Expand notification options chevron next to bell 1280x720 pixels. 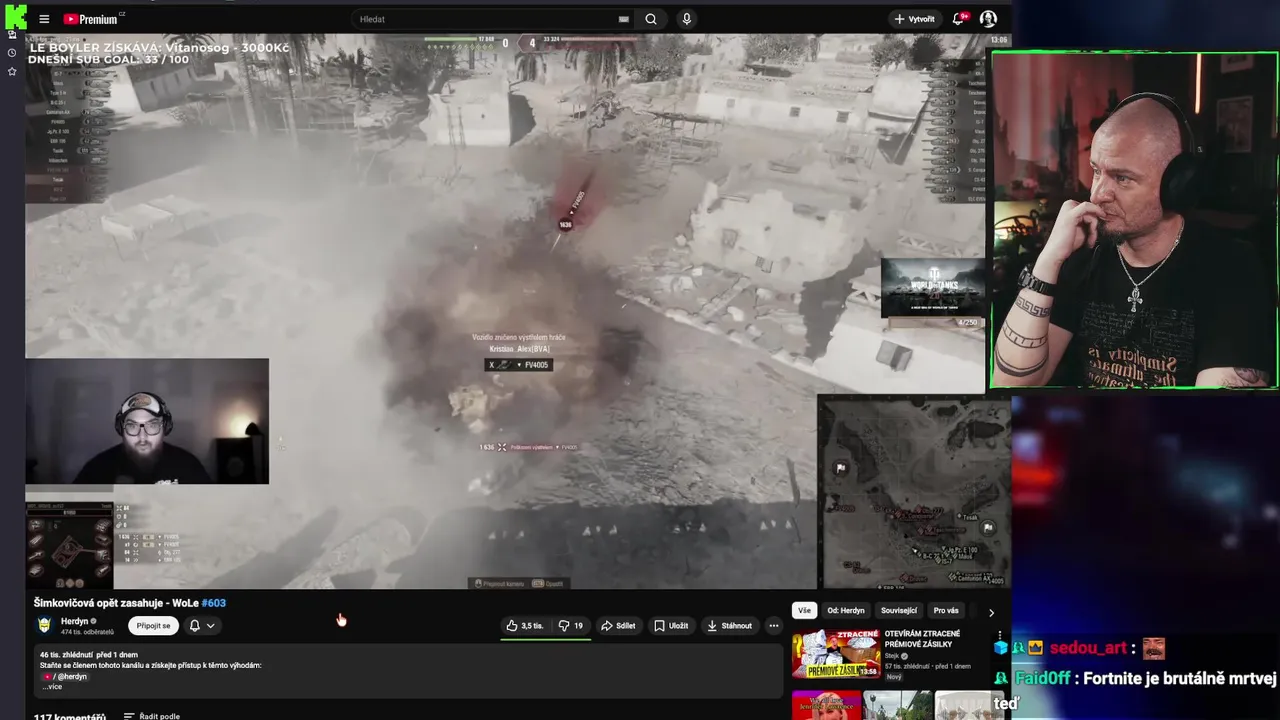210,626
